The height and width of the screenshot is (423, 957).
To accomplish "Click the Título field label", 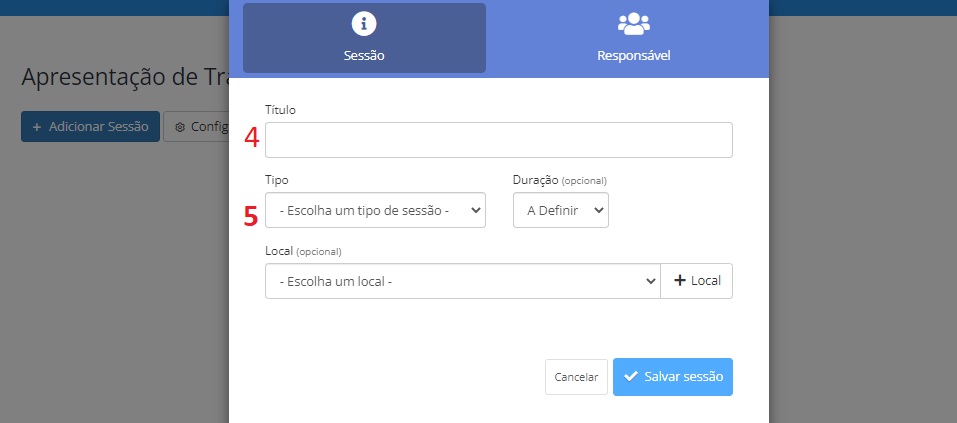I will tap(280, 110).
